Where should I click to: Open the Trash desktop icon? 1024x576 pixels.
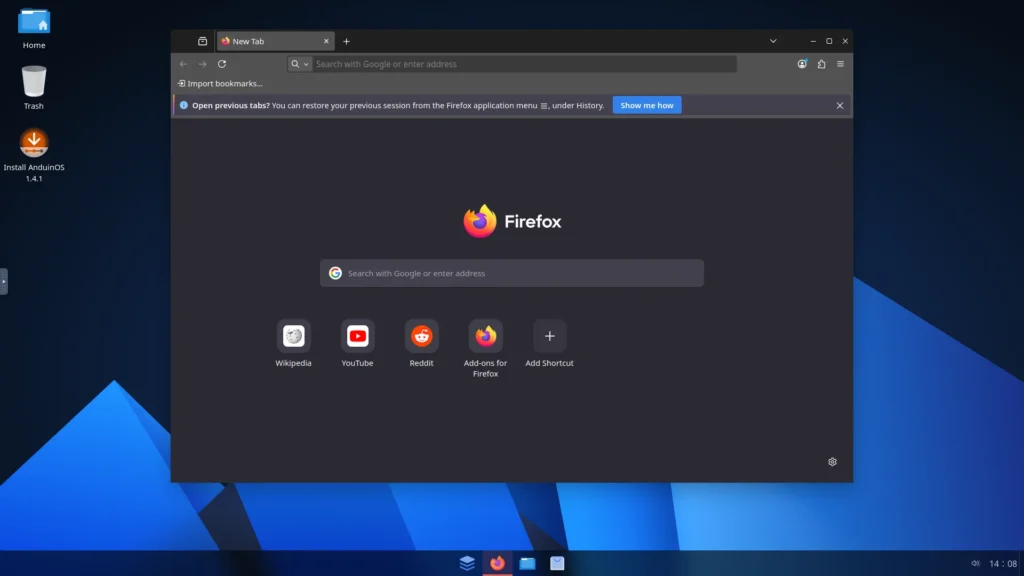click(x=34, y=88)
